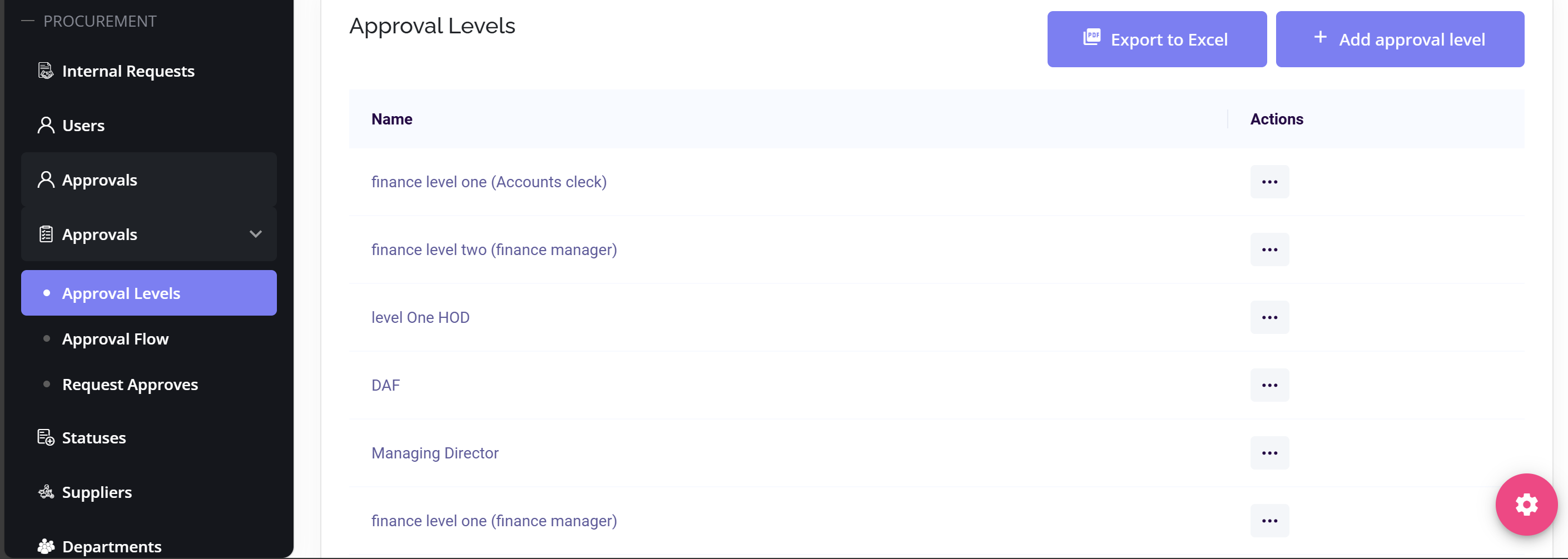This screenshot has width=1568, height=559.
Task: Open finance level two (finance manager) link
Action: pyautogui.click(x=494, y=250)
